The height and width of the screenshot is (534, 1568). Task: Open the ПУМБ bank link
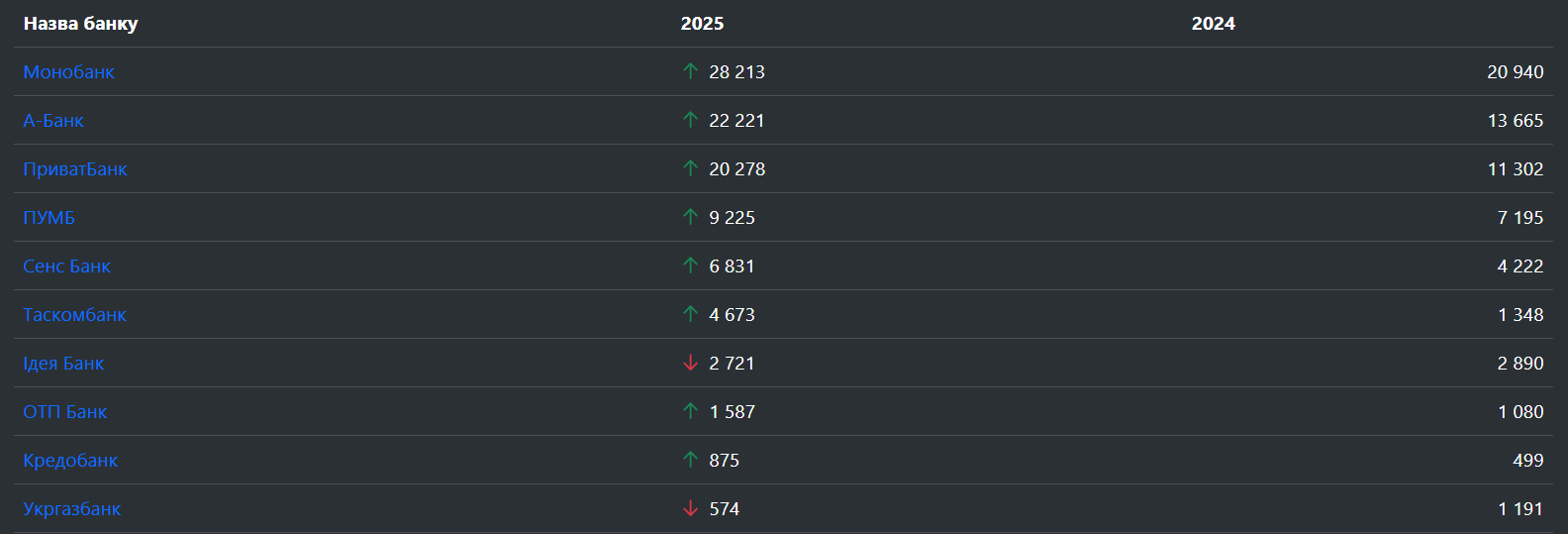point(49,218)
